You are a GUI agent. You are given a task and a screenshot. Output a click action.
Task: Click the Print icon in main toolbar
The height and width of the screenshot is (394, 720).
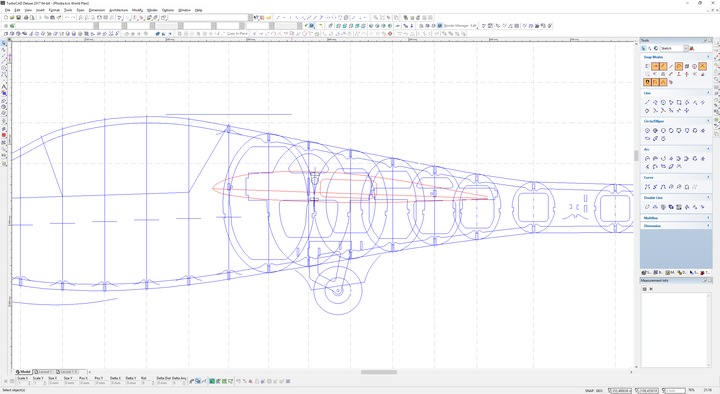[x=26, y=17]
